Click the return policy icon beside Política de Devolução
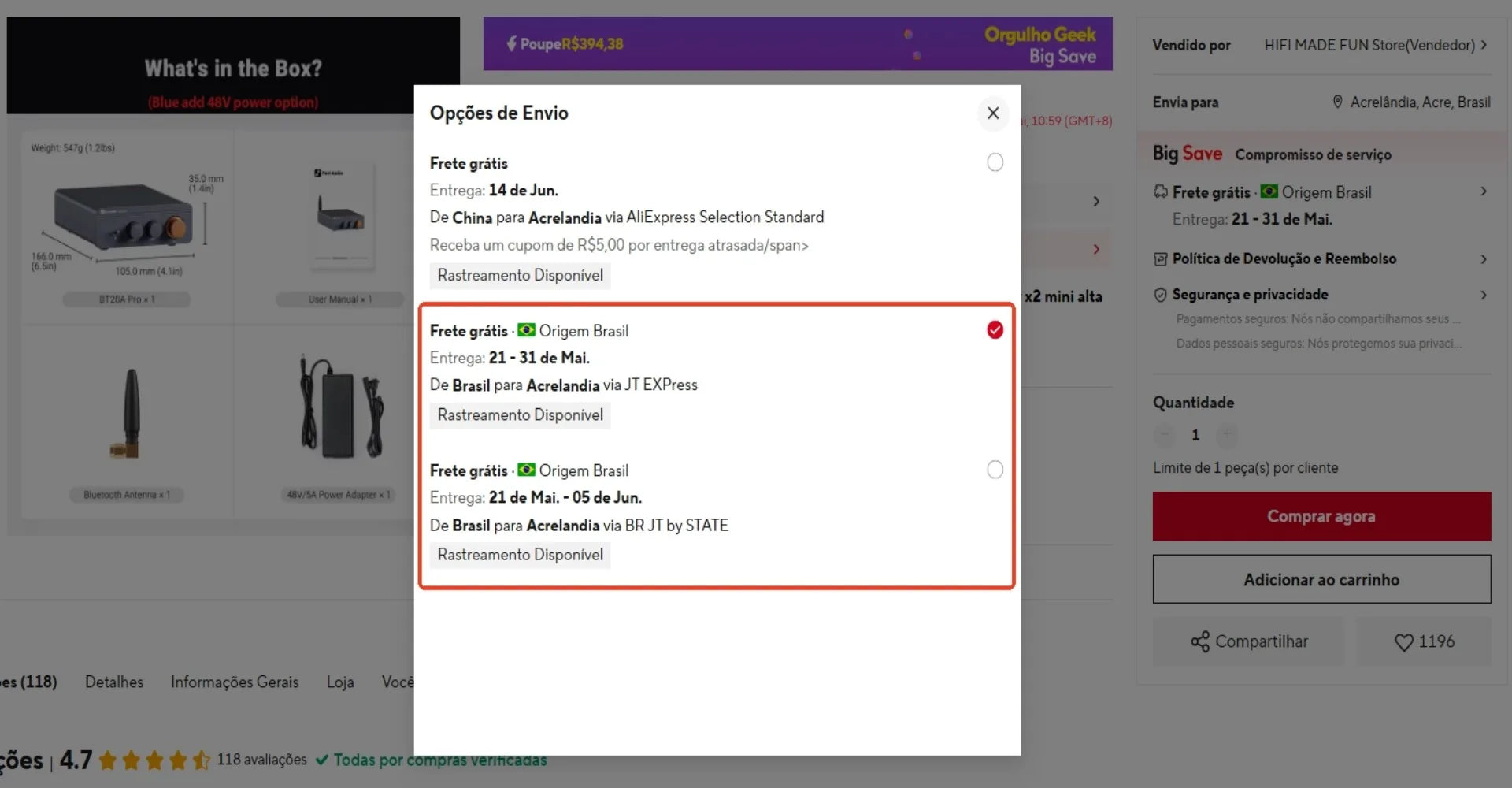This screenshot has height=788, width=1512. (x=1160, y=258)
